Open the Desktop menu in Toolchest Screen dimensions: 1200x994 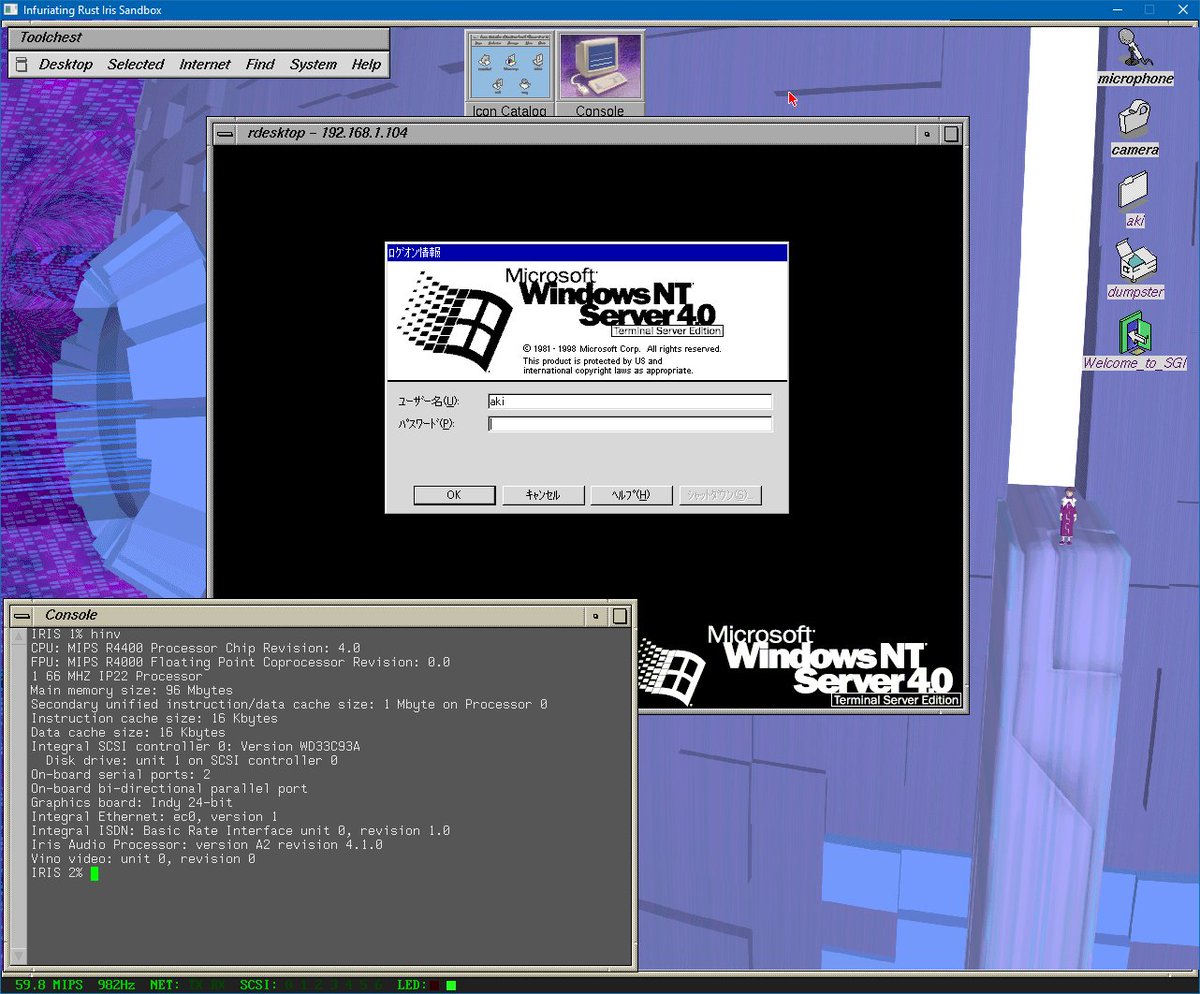click(x=66, y=64)
